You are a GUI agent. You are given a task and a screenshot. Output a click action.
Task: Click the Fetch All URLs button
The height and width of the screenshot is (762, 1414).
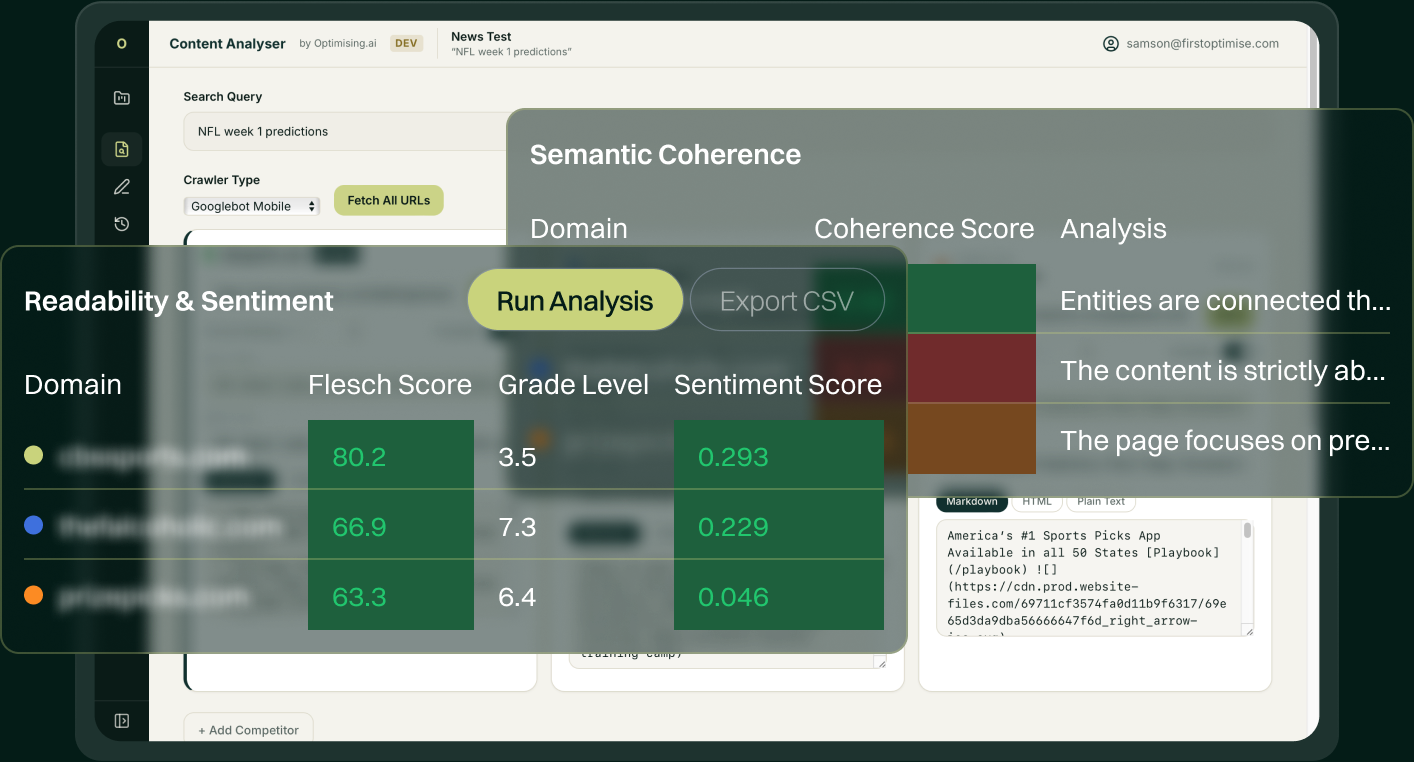[x=389, y=200]
